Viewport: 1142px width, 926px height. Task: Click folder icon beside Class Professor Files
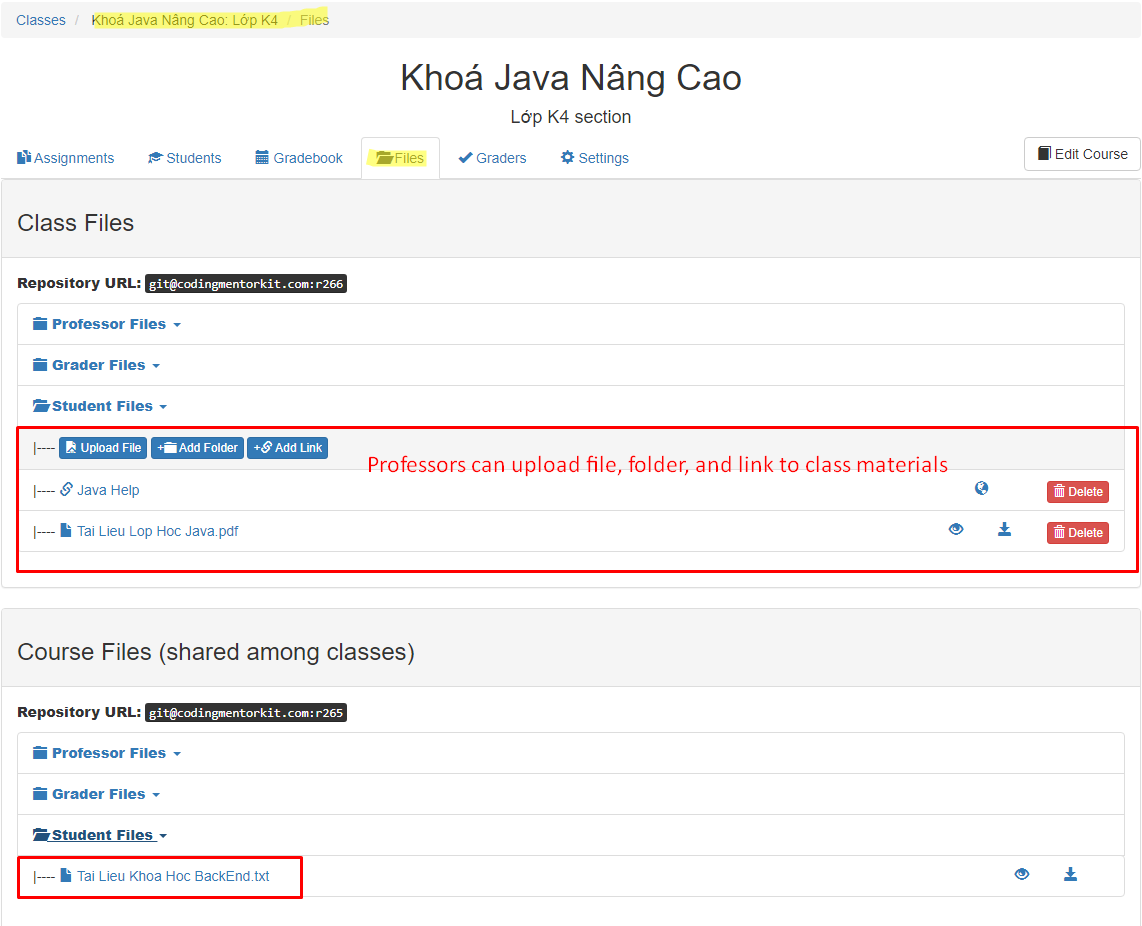coord(40,323)
